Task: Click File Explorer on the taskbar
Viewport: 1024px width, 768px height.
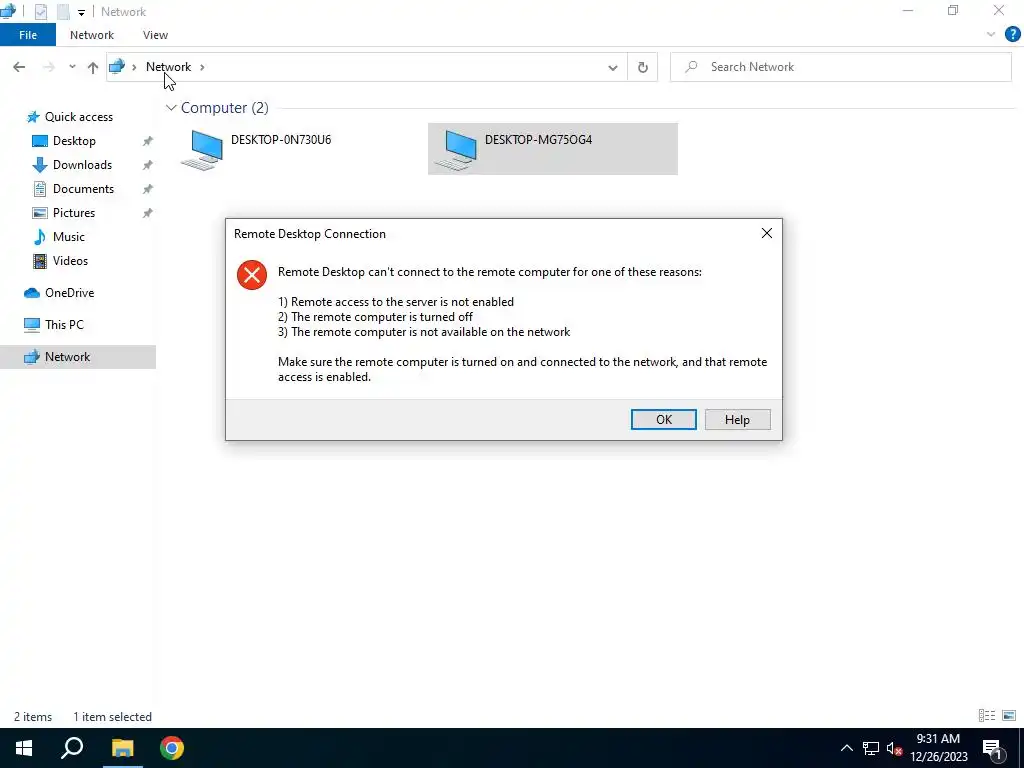Action: [x=122, y=748]
